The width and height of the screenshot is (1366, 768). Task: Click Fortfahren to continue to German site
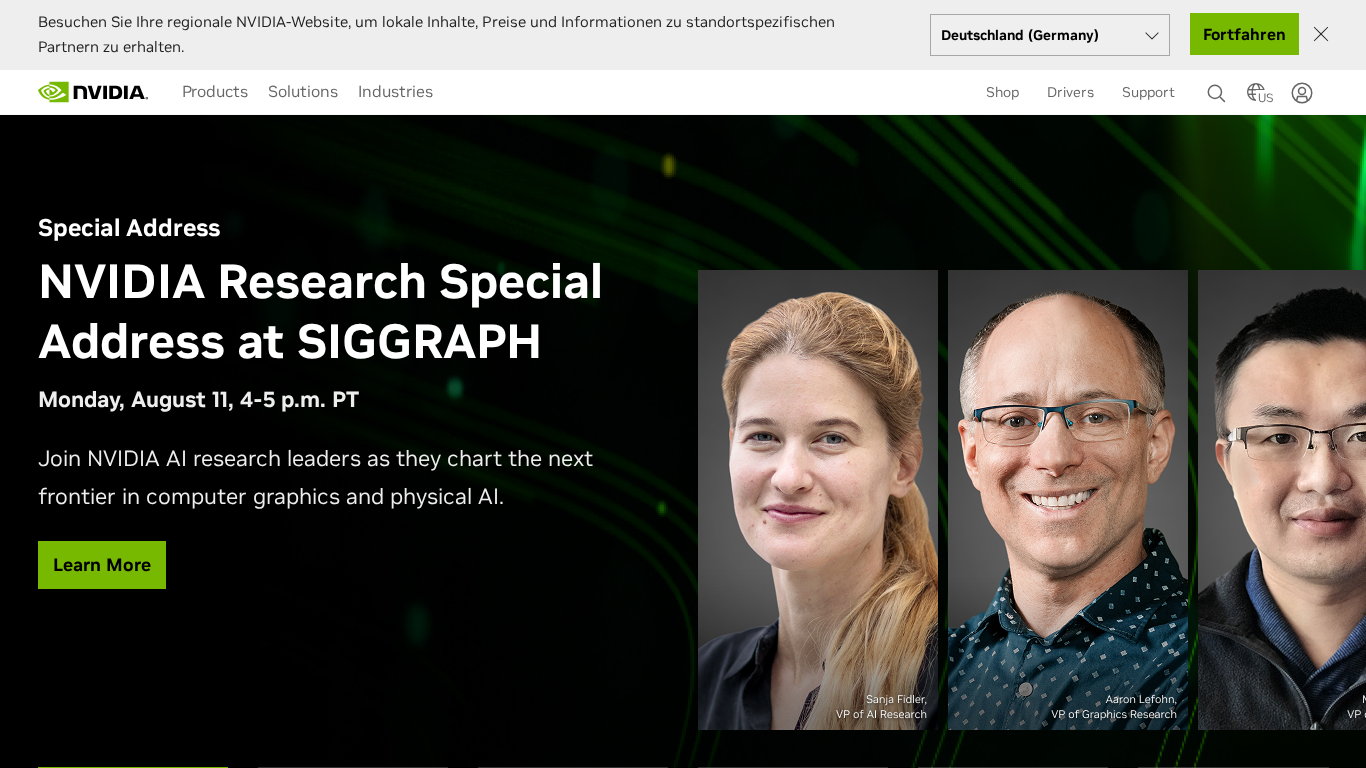pyautogui.click(x=1244, y=34)
